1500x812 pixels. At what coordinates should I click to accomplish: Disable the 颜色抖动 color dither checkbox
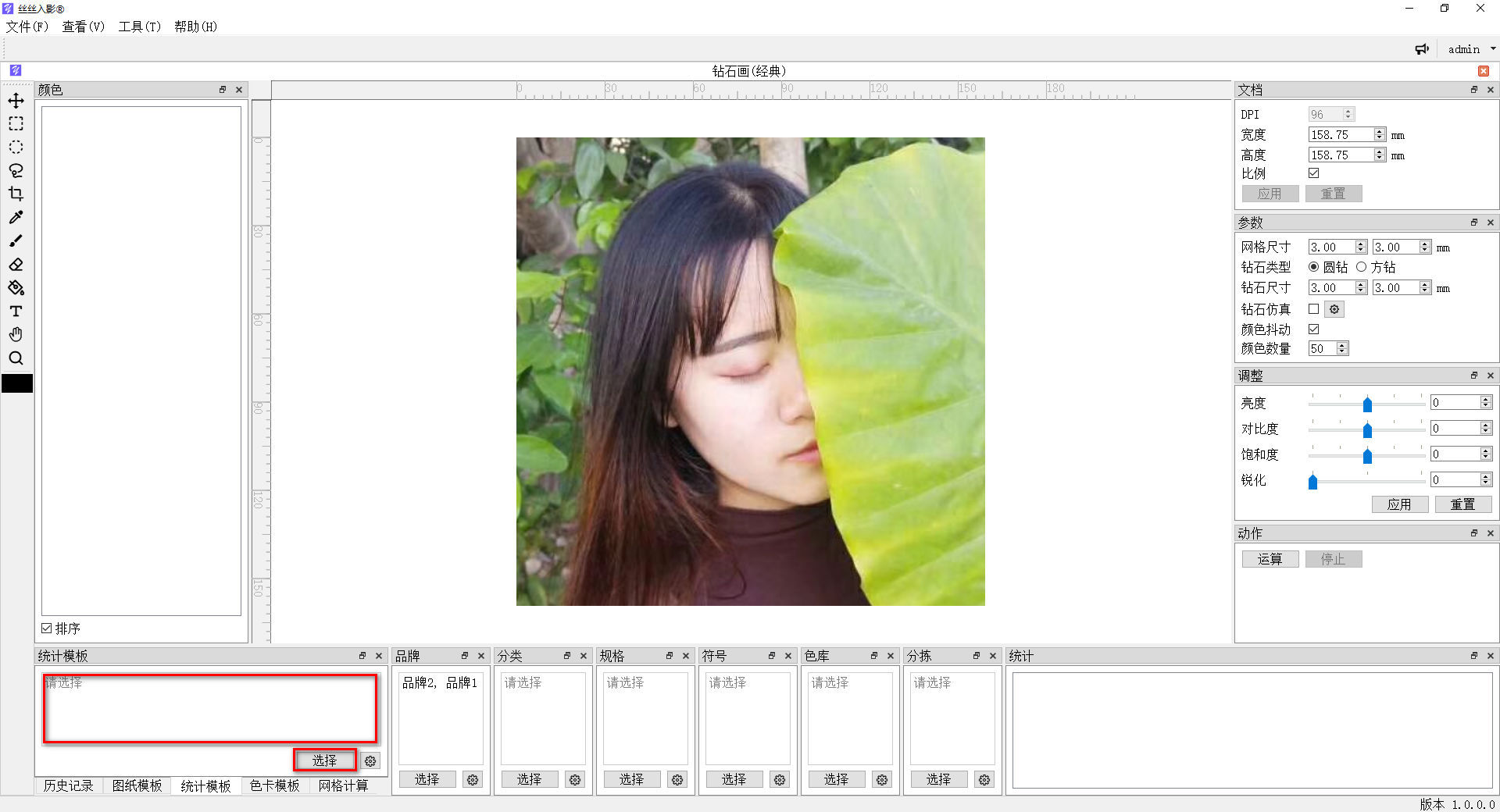coord(1313,329)
